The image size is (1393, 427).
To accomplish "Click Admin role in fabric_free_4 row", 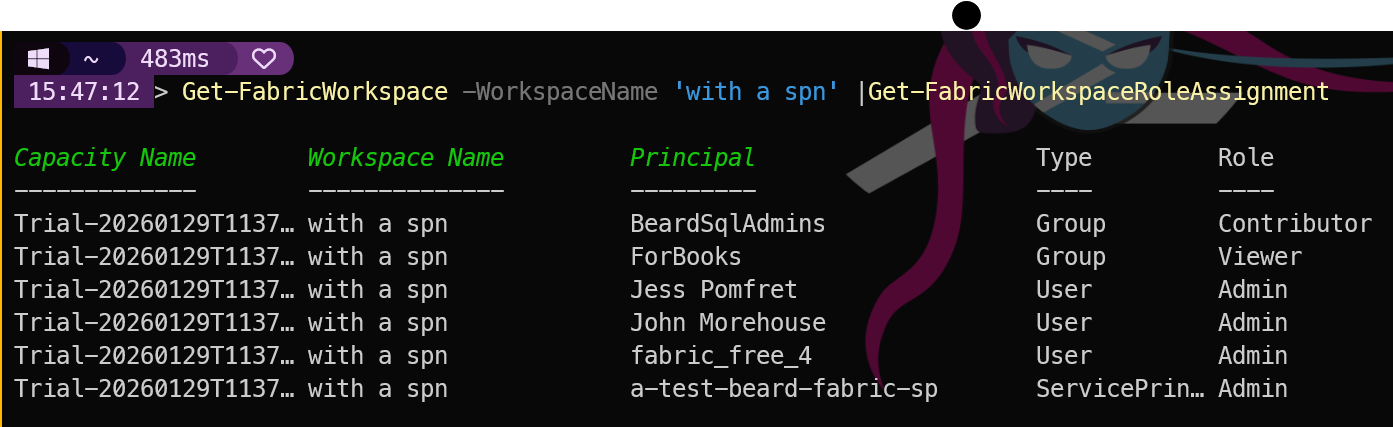I will pyautogui.click(x=1253, y=356).
